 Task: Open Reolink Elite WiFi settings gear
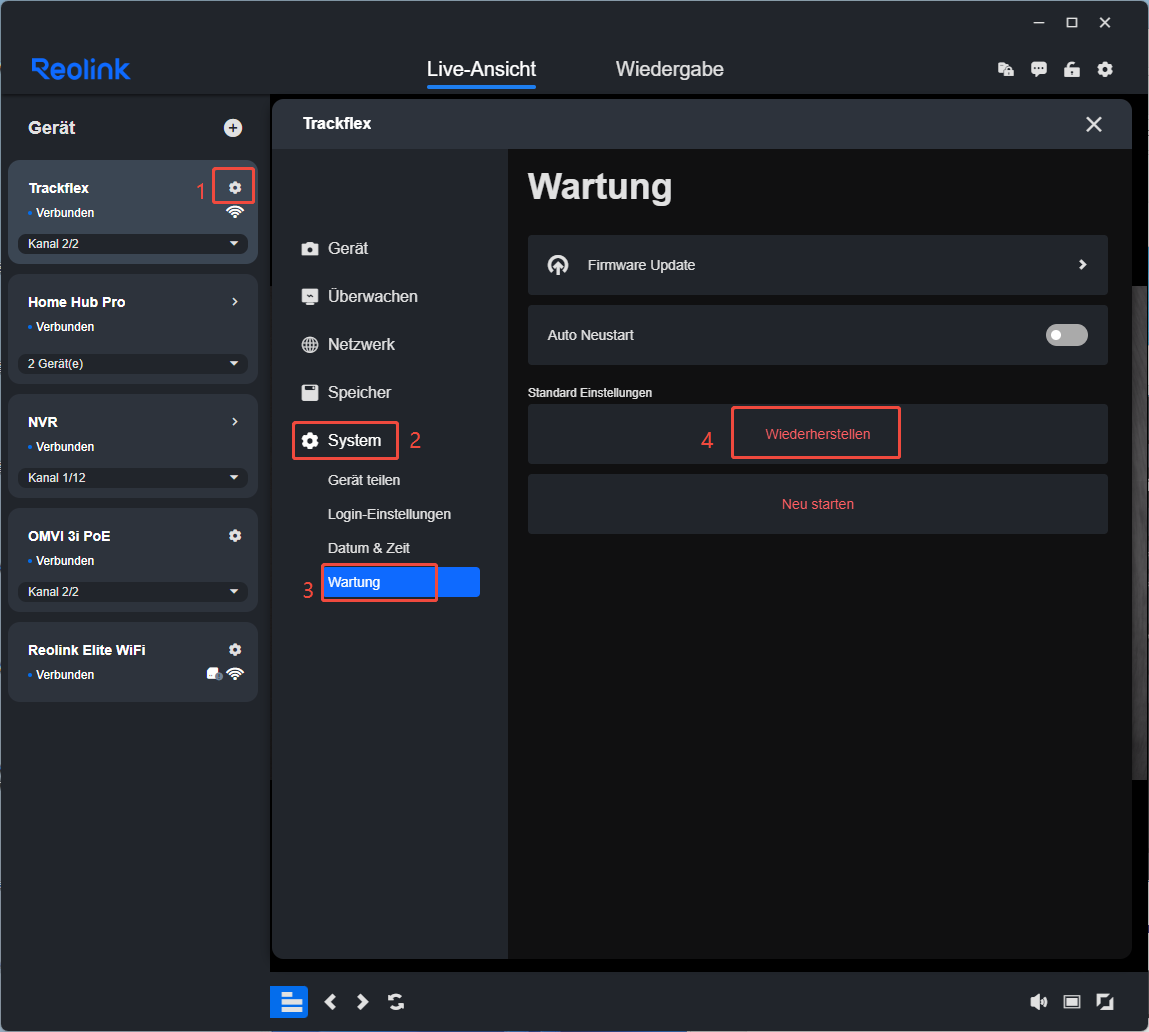(234, 649)
